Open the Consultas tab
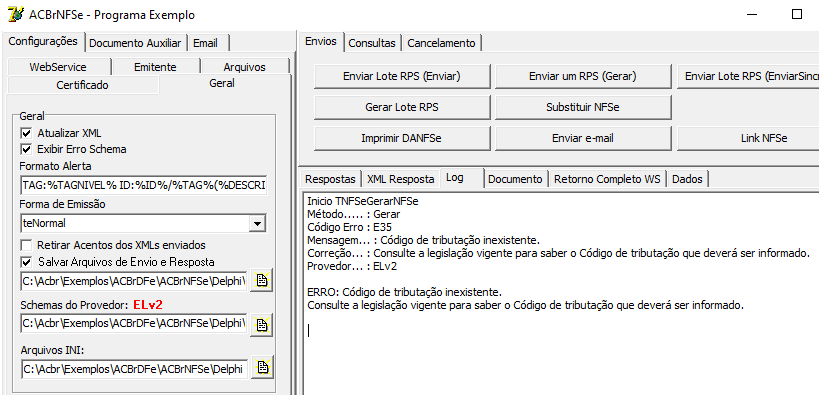Viewport: 819px width, 395px height. 372,43
